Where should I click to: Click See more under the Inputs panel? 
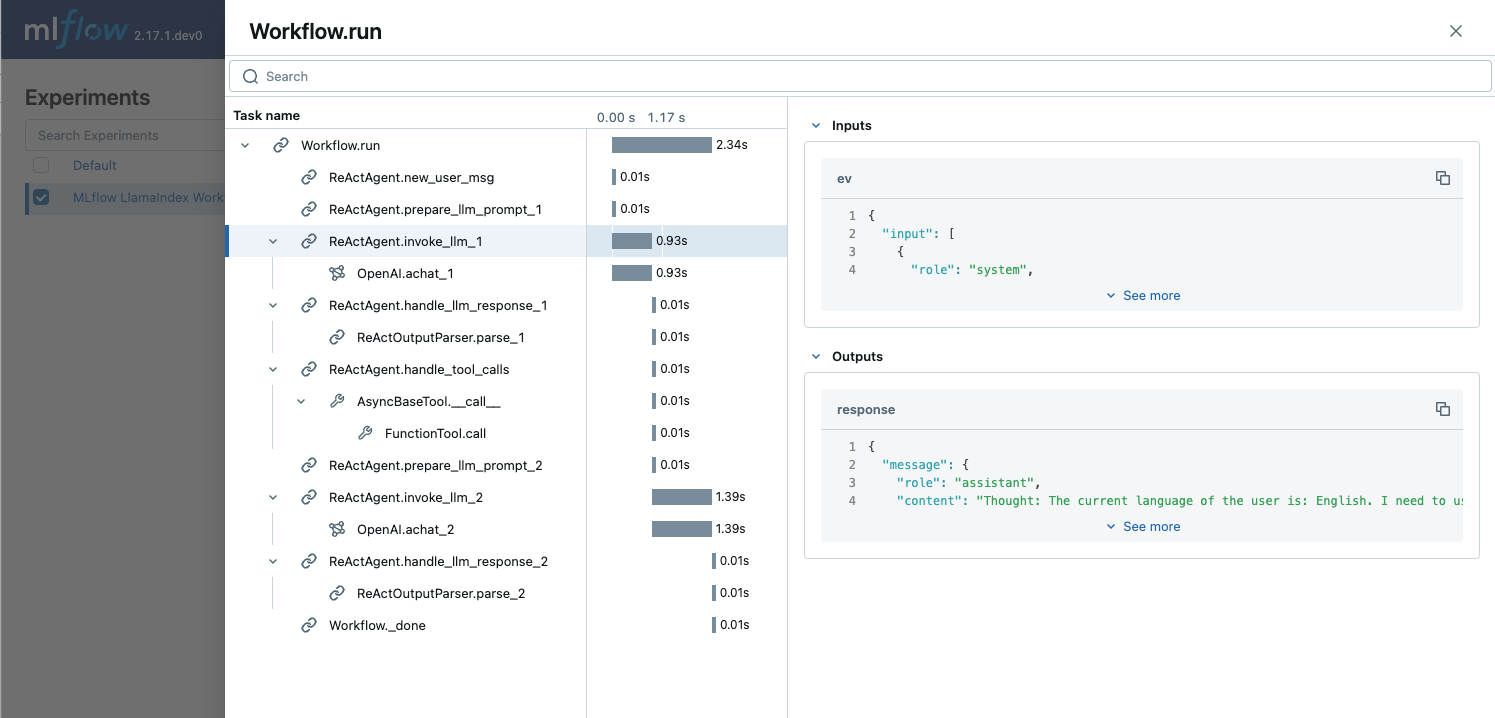(x=1143, y=295)
